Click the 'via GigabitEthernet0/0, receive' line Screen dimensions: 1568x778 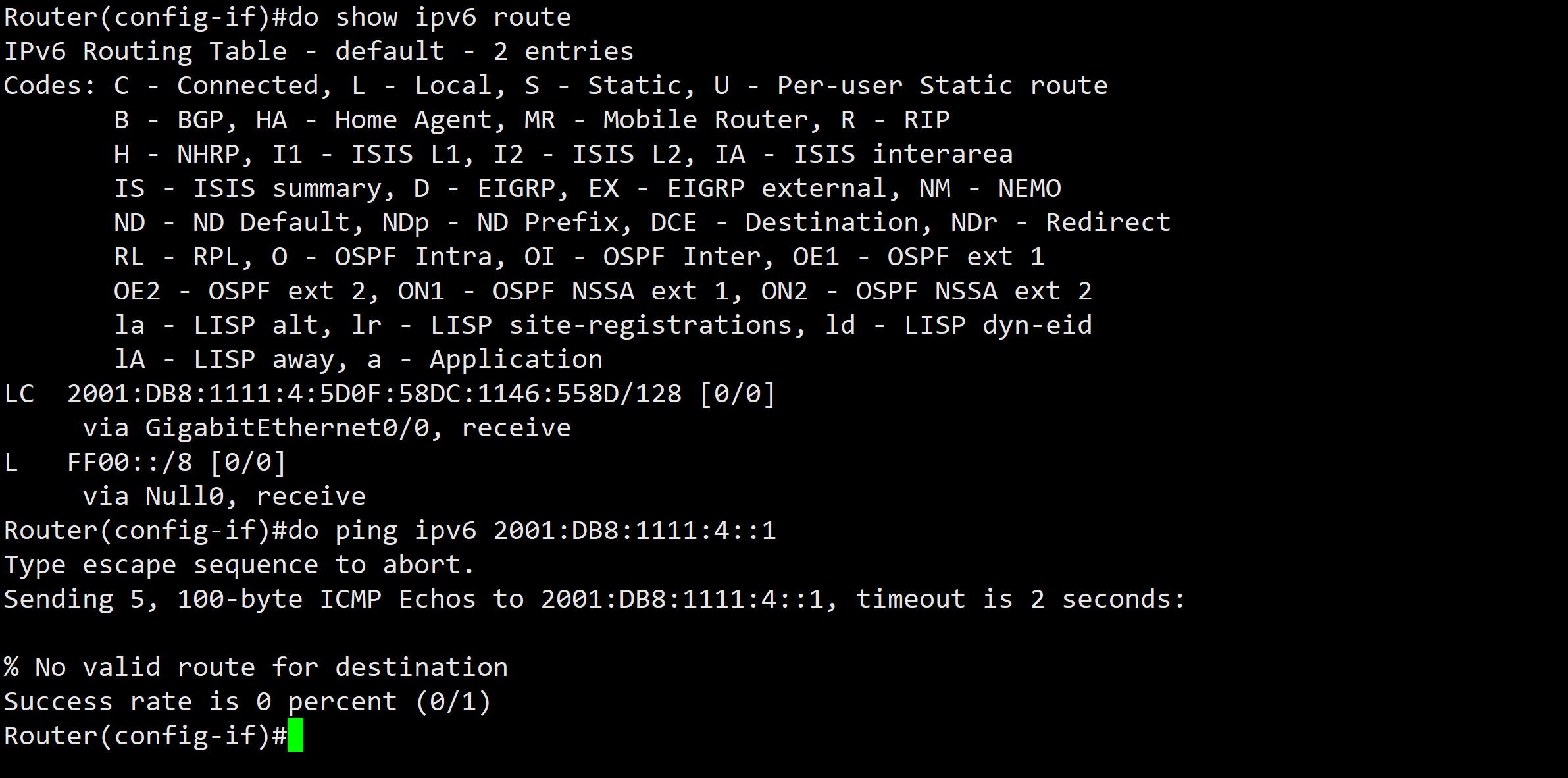326,428
